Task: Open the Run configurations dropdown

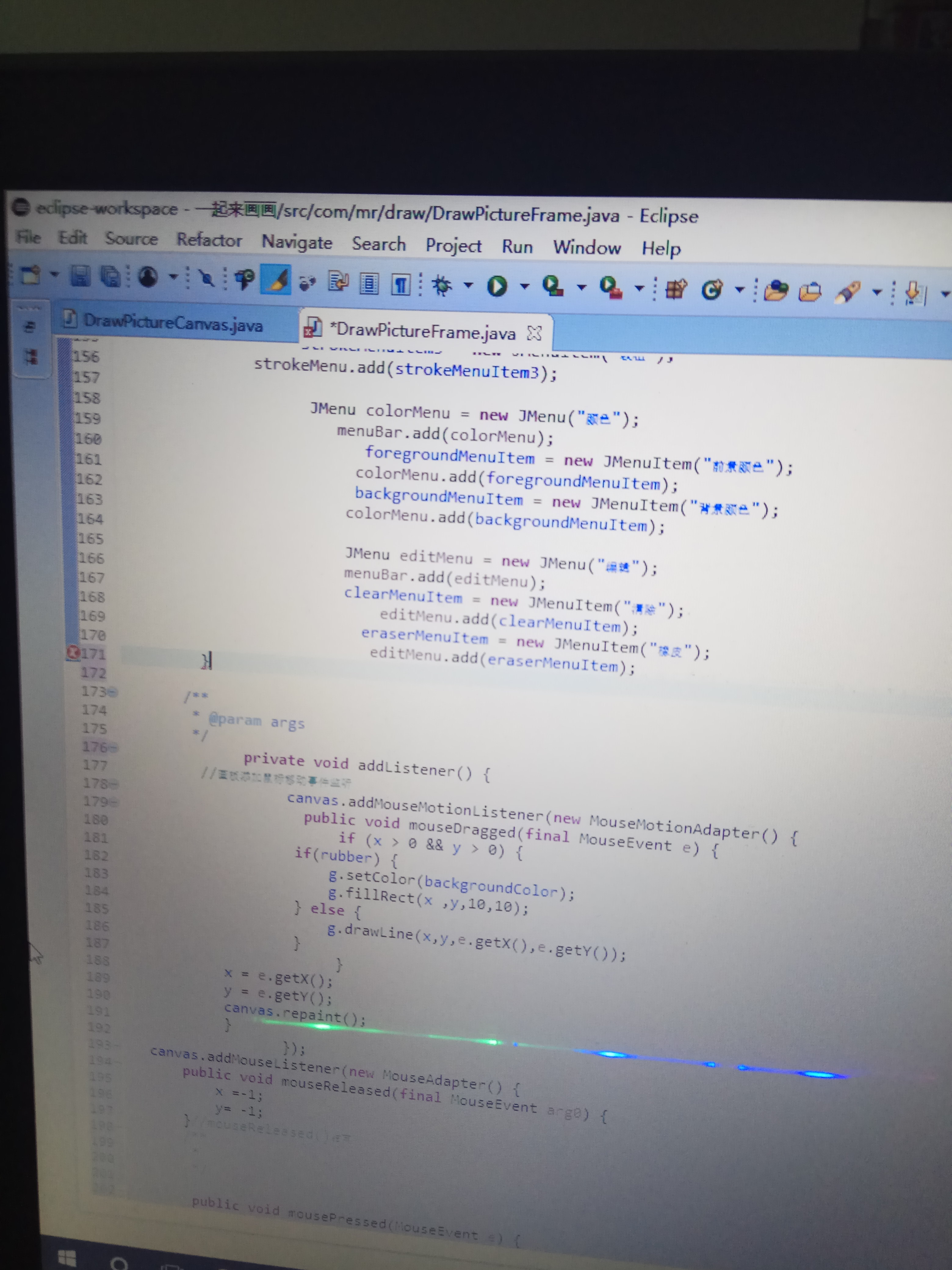Action: click(x=524, y=286)
